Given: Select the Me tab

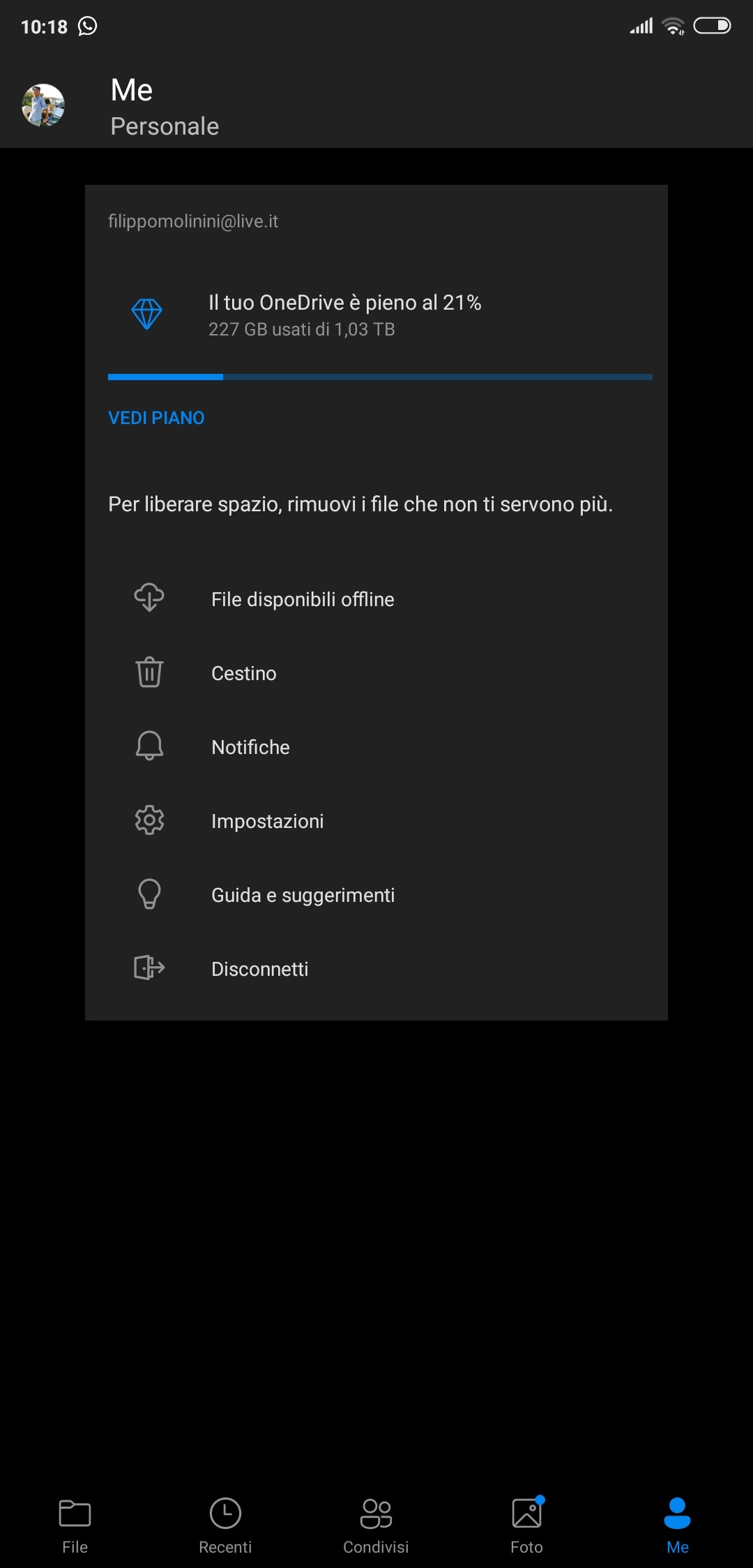Looking at the screenshot, I should (x=677, y=1527).
